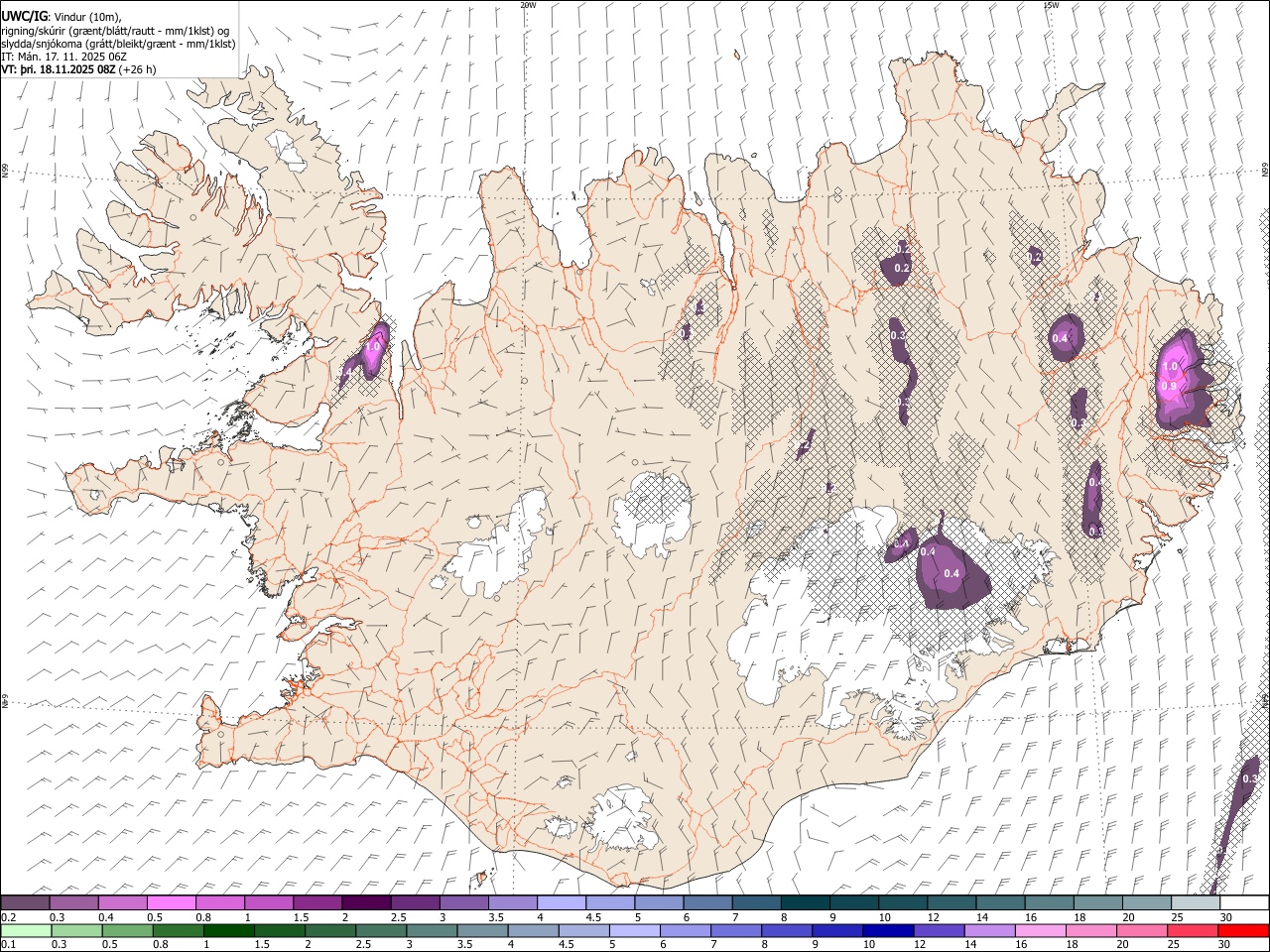The width and height of the screenshot is (1270, 952).
Task: Click the light purple swatch labeled 14, lower row
Action: click(989, 931)
